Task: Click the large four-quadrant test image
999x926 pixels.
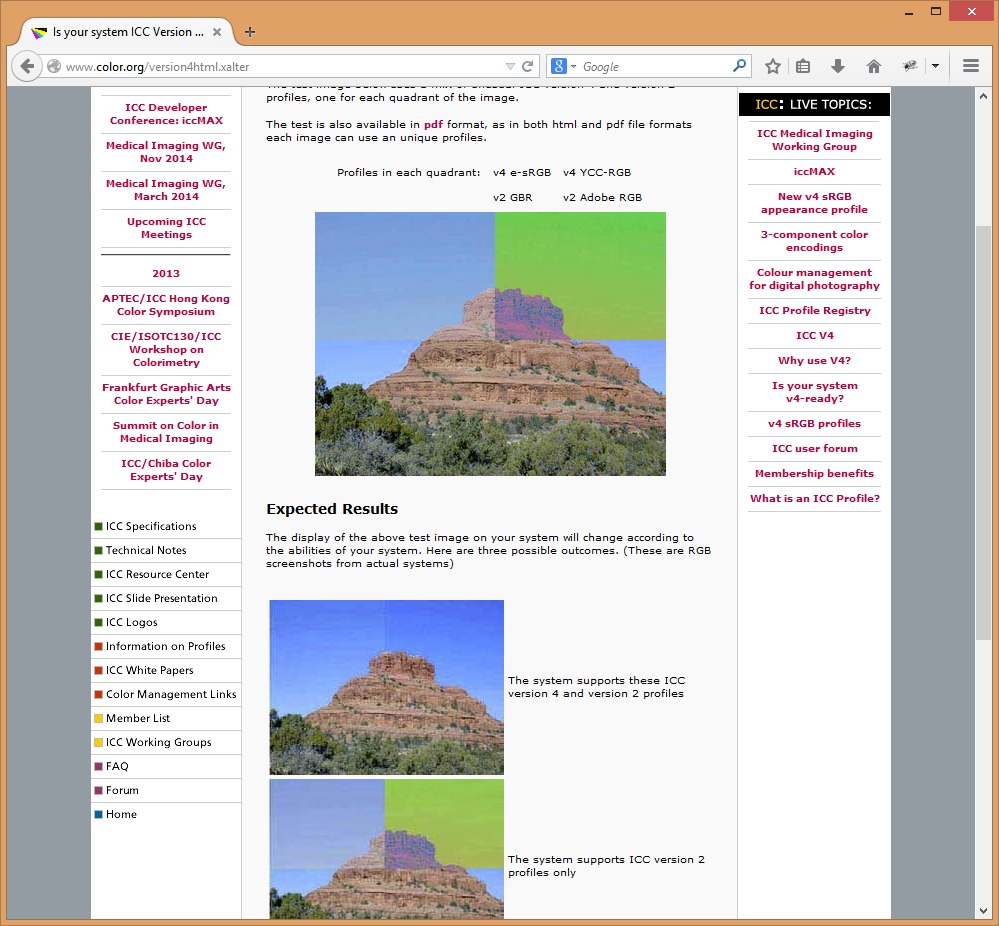Action: pyautogui.click(x=490, y=343)
